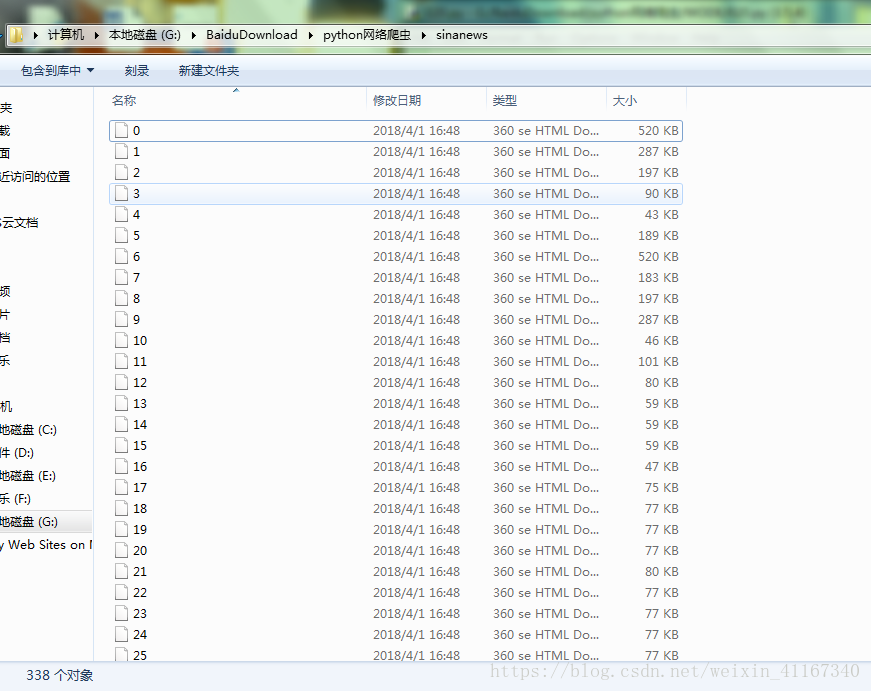Select file icon of file 21
The image size is (871, 691).
click(121, 572)
